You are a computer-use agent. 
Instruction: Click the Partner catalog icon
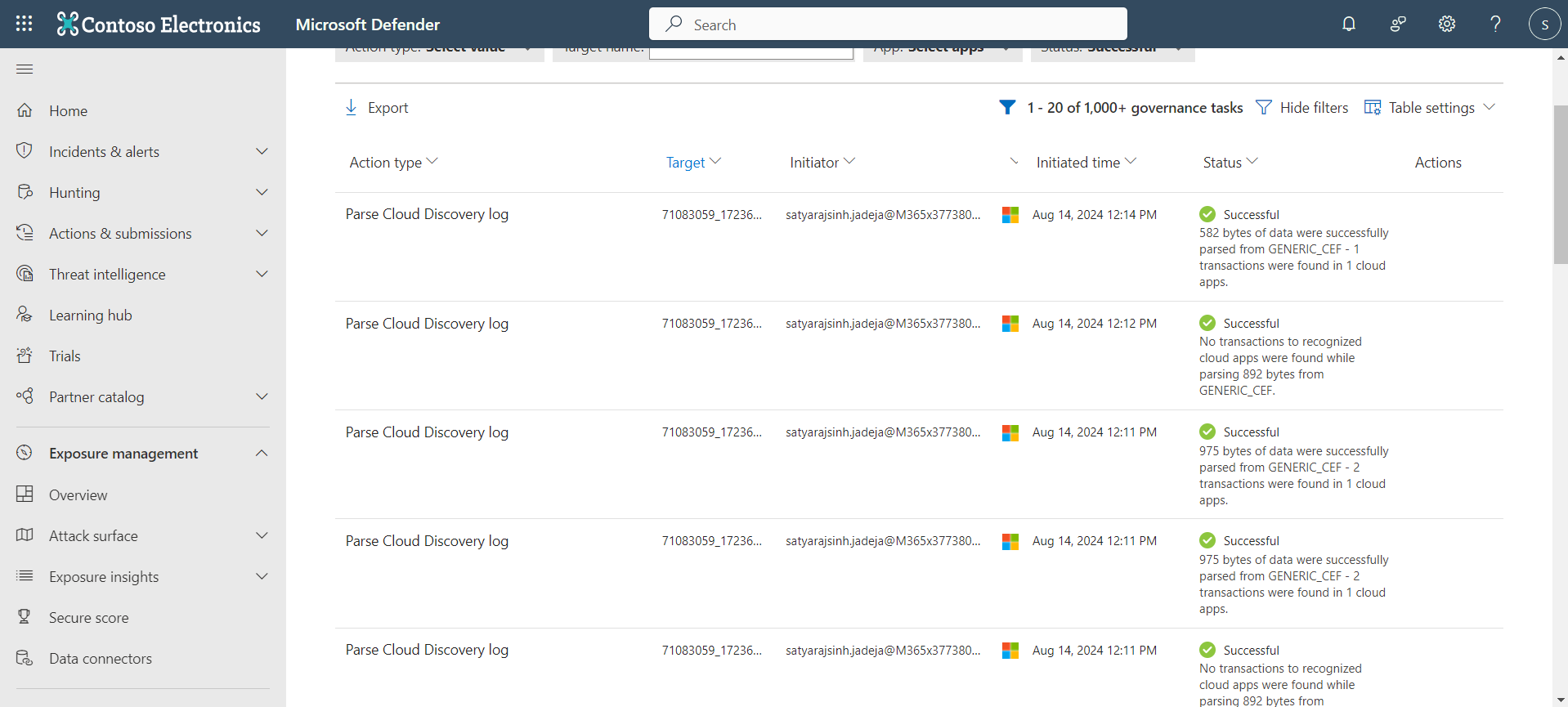click(x=25, y=396)
